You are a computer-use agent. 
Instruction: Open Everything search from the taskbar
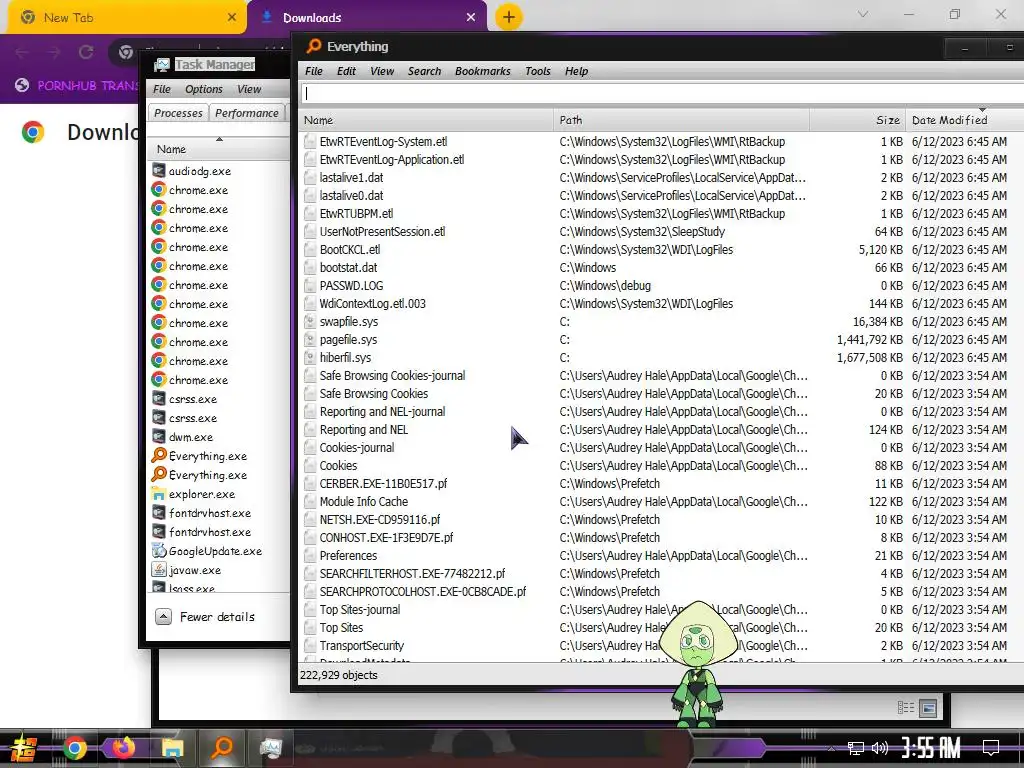point(222,746)
